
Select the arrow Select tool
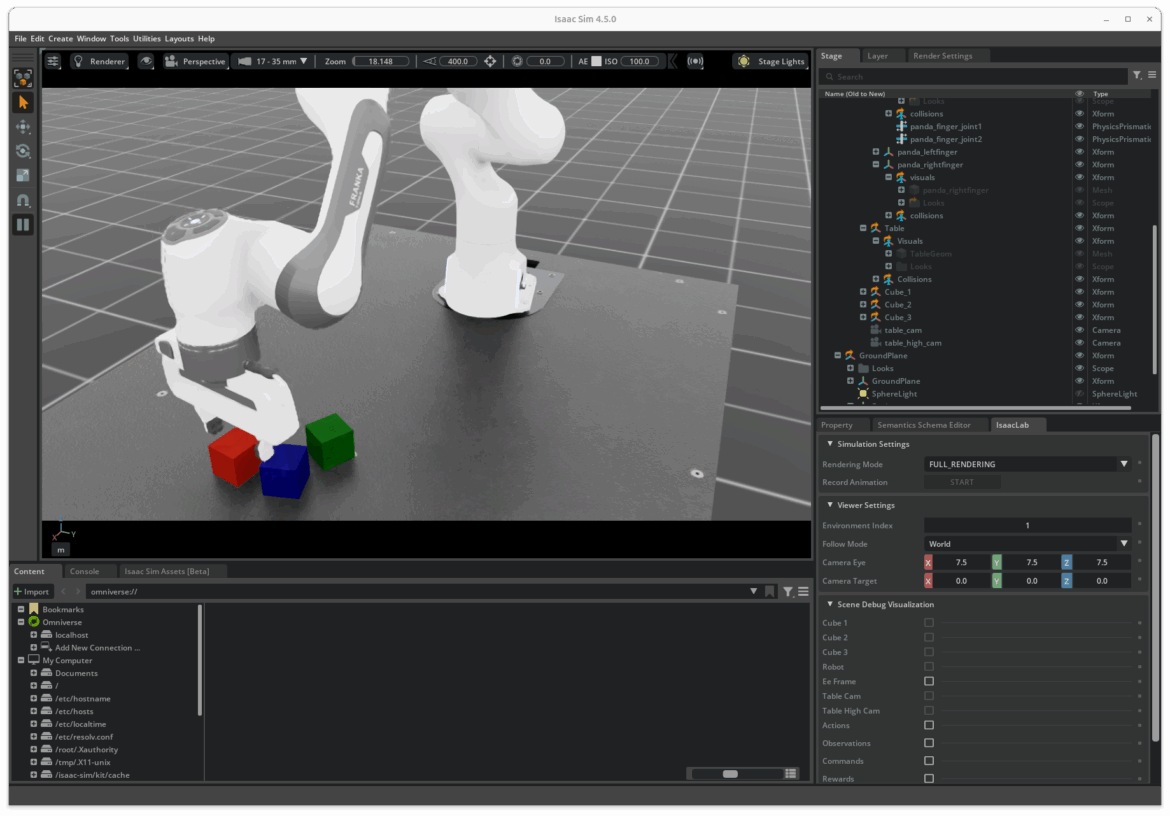click(x=23, y=103)
